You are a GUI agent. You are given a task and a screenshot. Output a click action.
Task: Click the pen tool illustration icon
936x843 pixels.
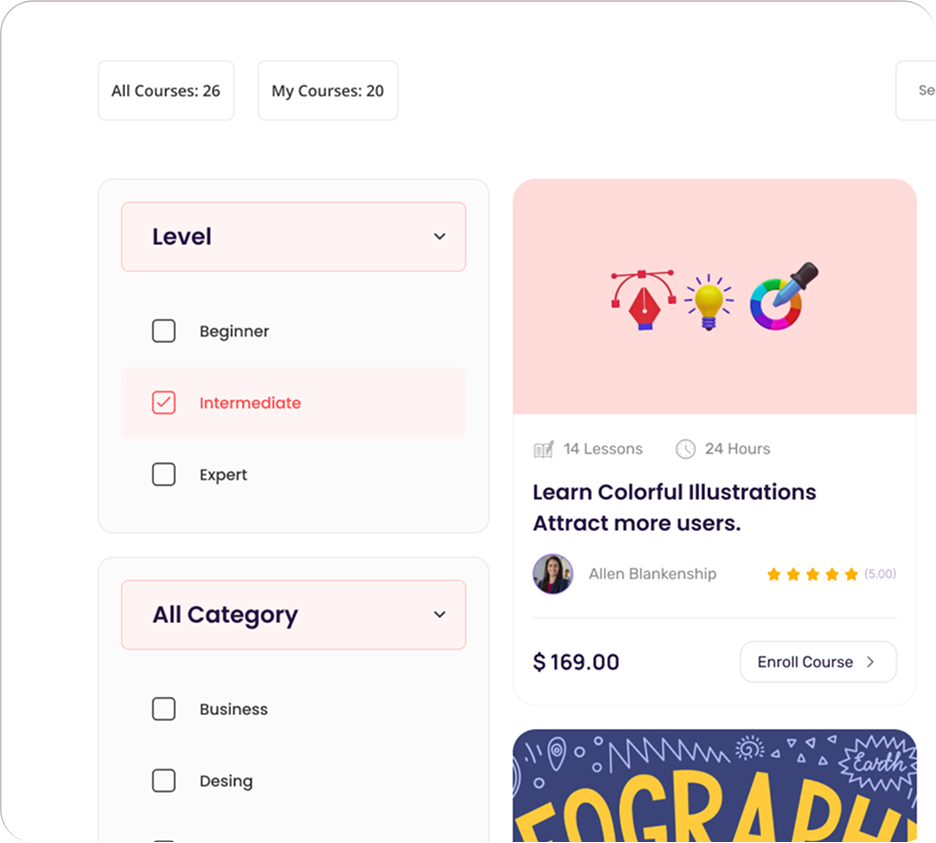coord(643,300)
